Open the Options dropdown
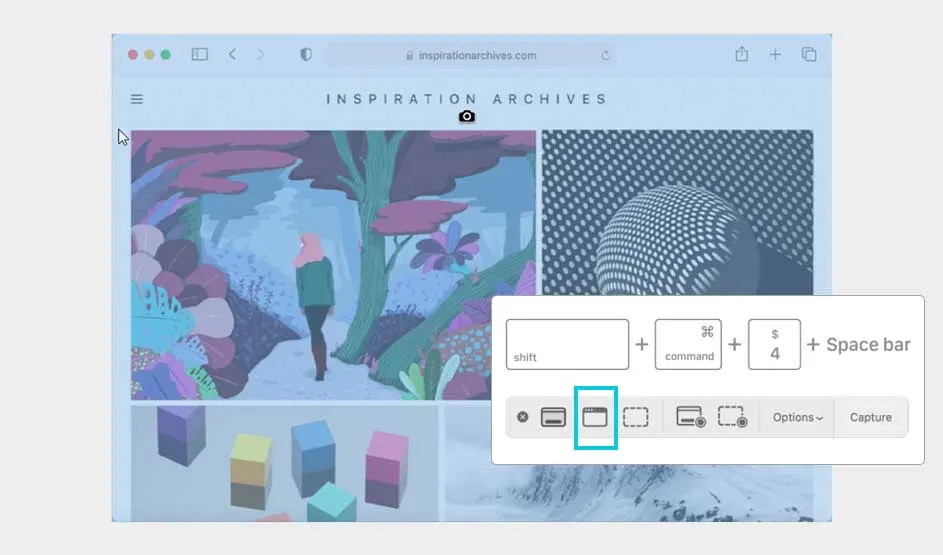 point(797,417)
